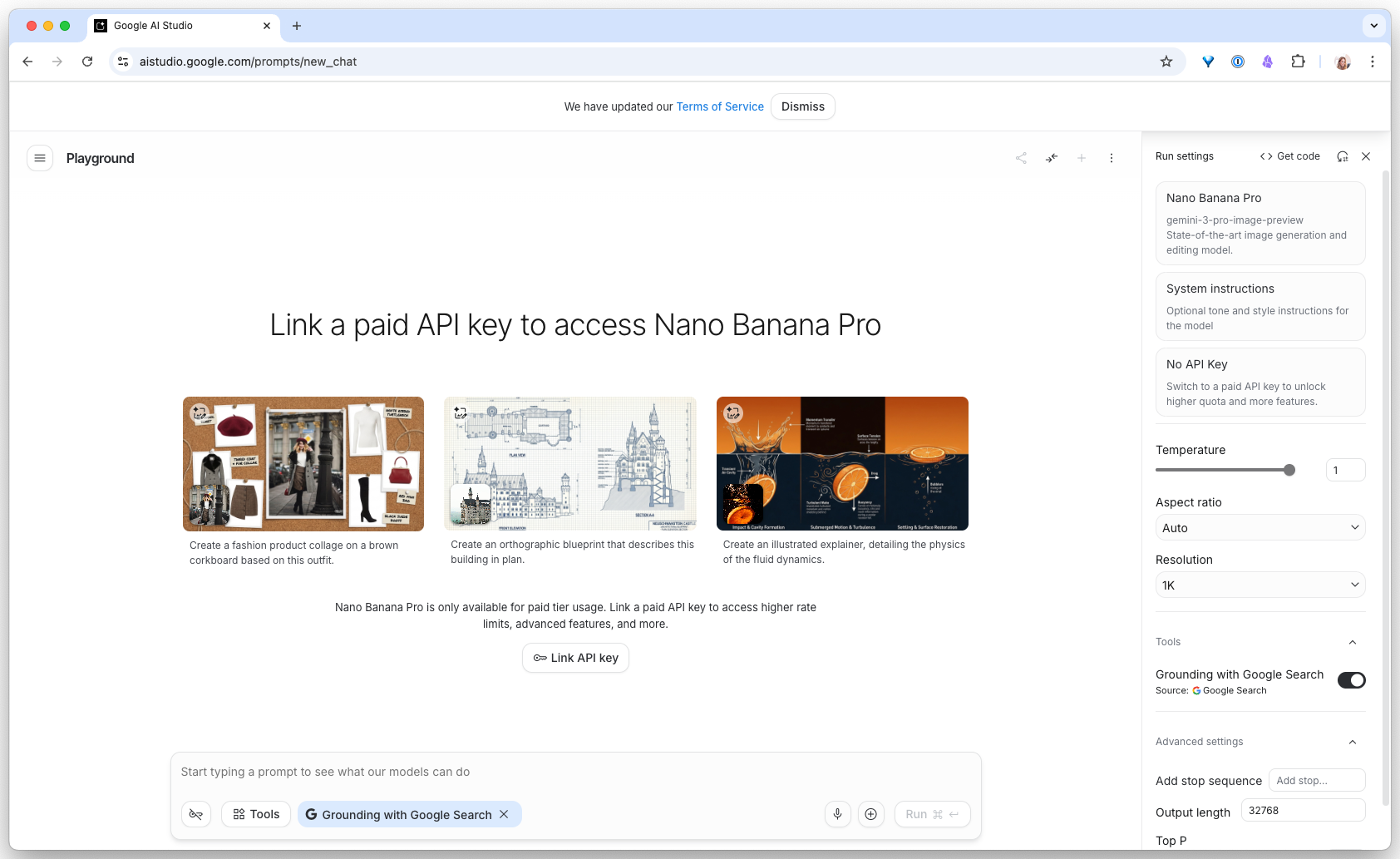Screen dimensions: 1400x859
Task: Close the Run settings panel
Action: 1366,156
